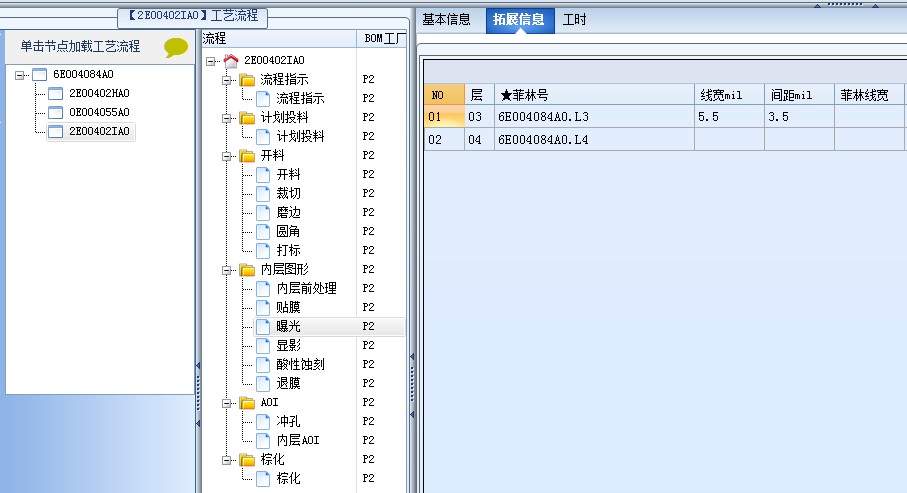Click the document icon next to 内层AOI
Screen dimensions: 907x493
(263, 441)
